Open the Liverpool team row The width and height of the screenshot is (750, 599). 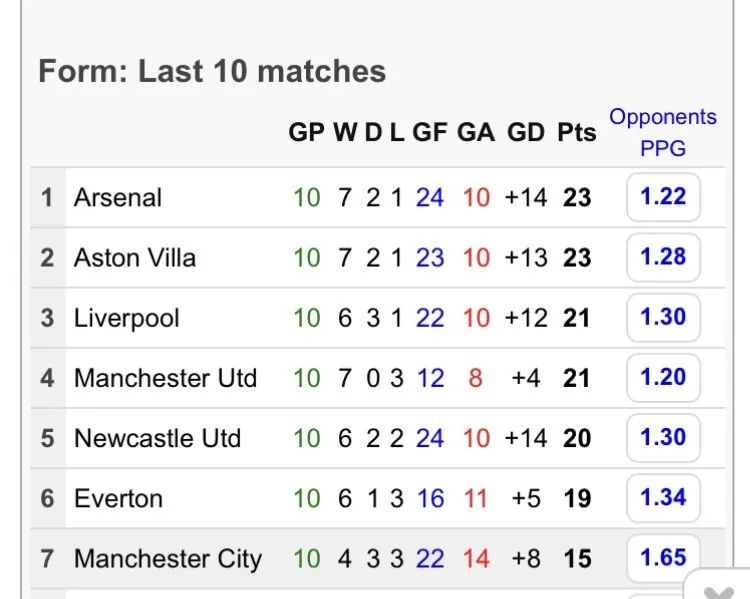(x=126, y=318)
